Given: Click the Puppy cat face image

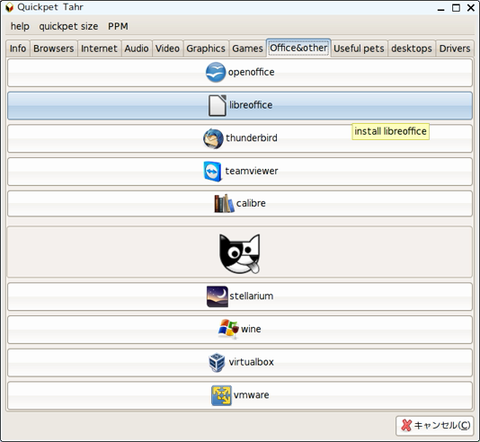Looking at the screenshot, I should coord(240,253).
